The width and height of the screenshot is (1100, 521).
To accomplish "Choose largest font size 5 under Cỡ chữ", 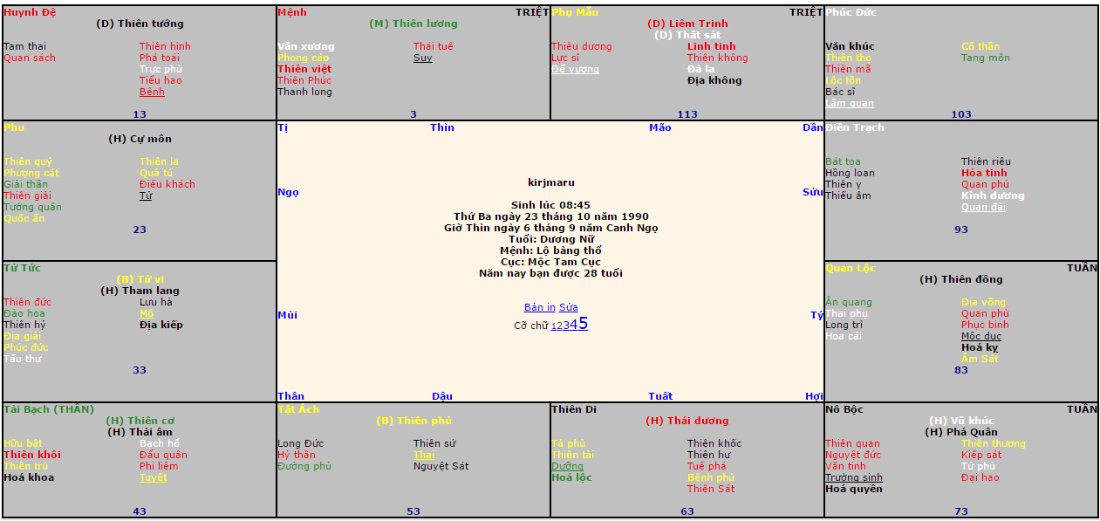I will [x=583, y=323].
